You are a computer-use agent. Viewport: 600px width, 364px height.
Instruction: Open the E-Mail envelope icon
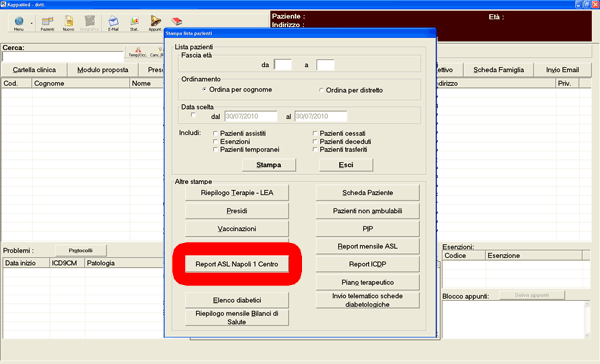tap(113, 23)
